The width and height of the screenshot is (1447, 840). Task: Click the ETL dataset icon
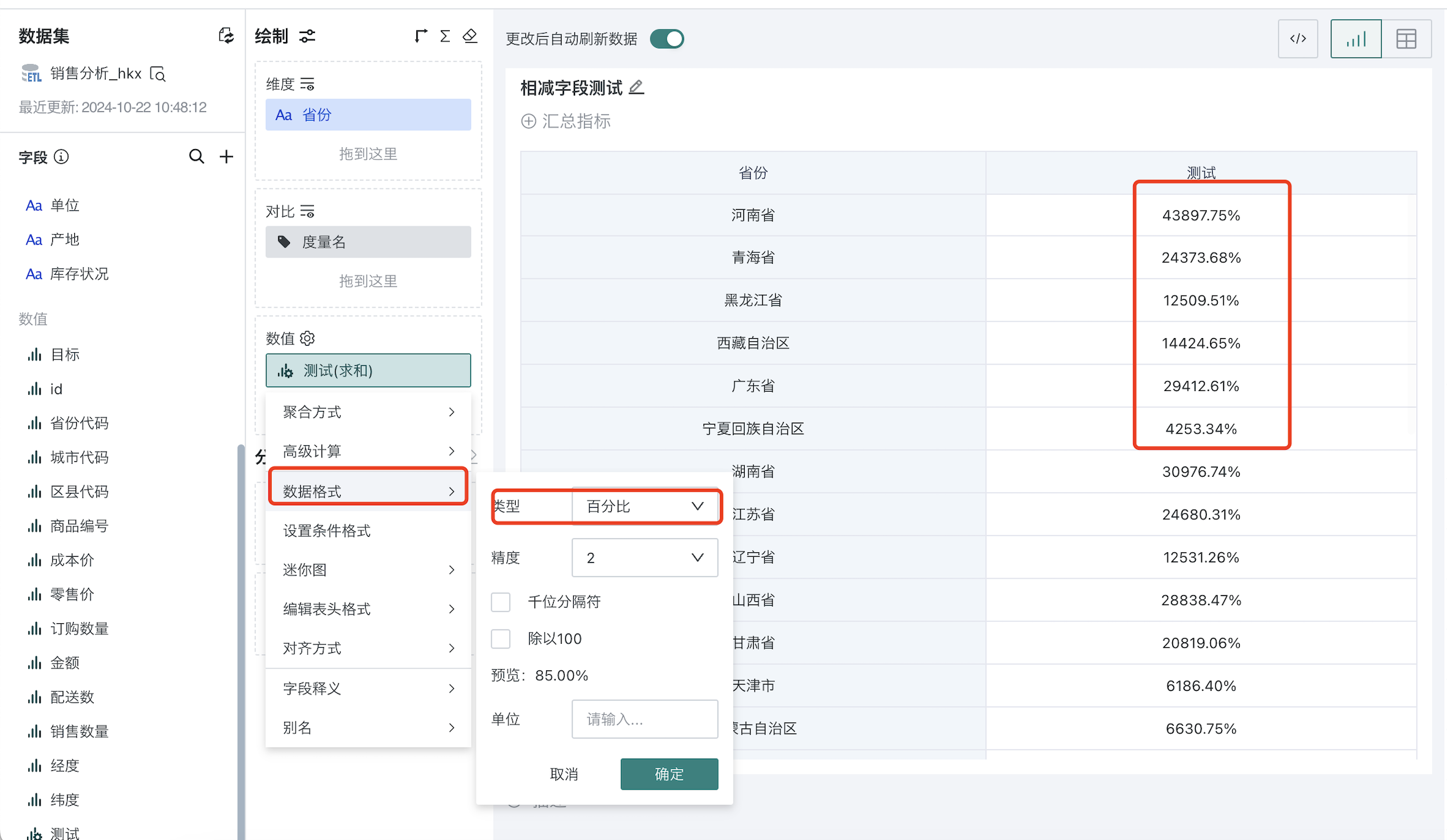pos(31,74)
